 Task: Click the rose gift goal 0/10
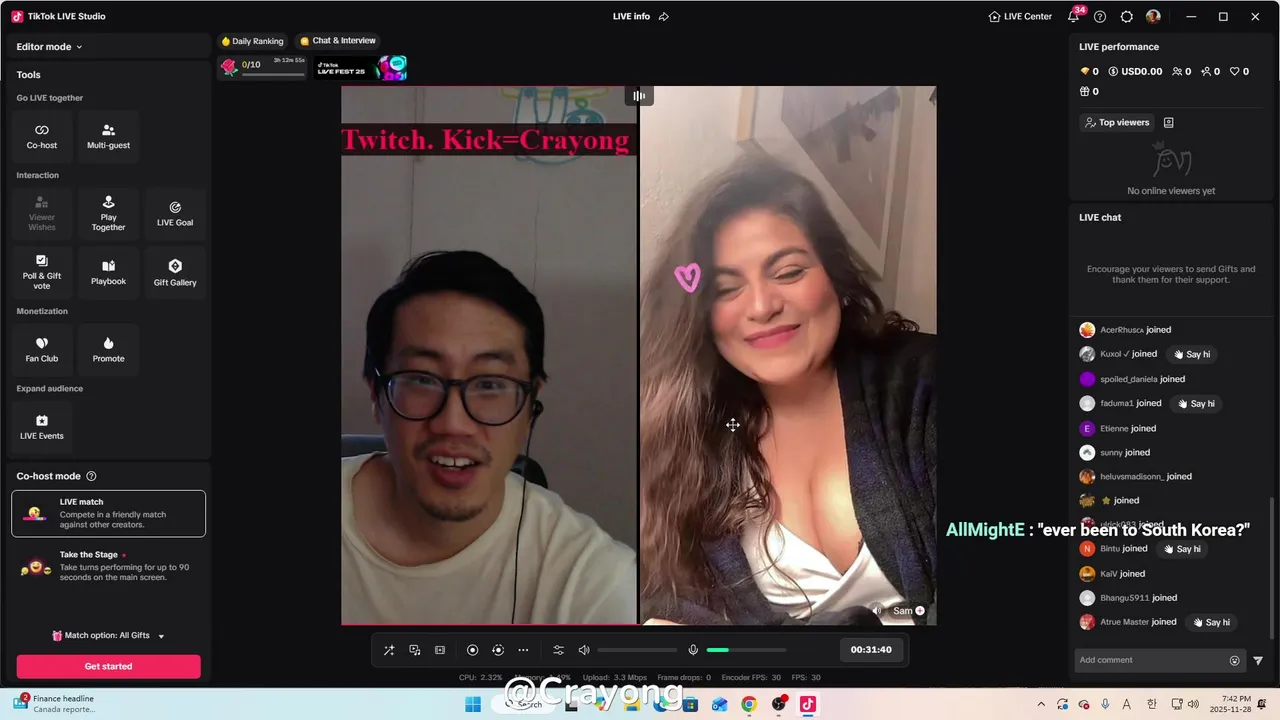click(x=262, y=67)
